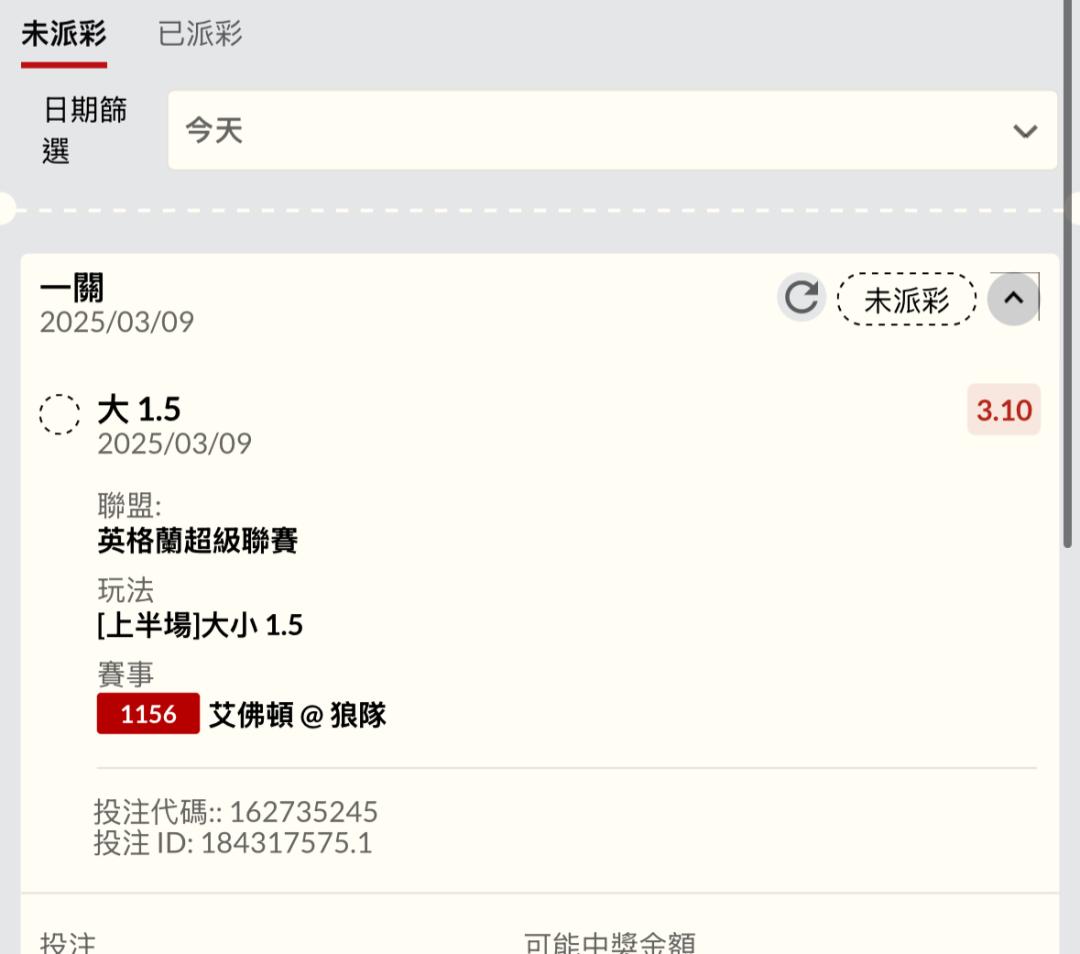Click the 一關 bet card heading
Viewport: 1080px width, 954px height.
[x=72, y=288]
